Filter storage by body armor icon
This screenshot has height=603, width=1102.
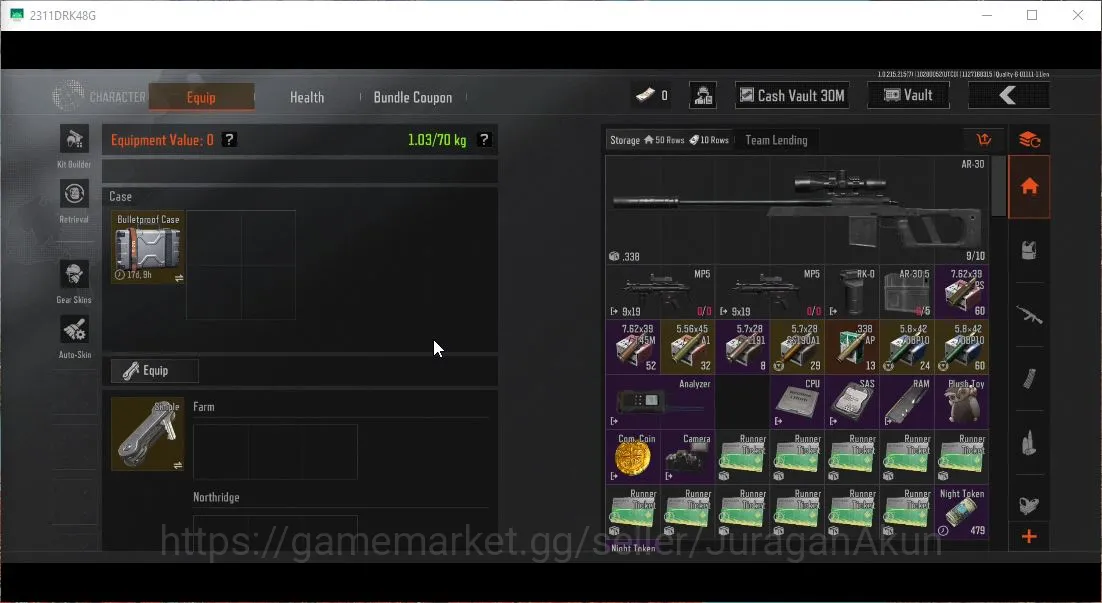(1030, 250)
